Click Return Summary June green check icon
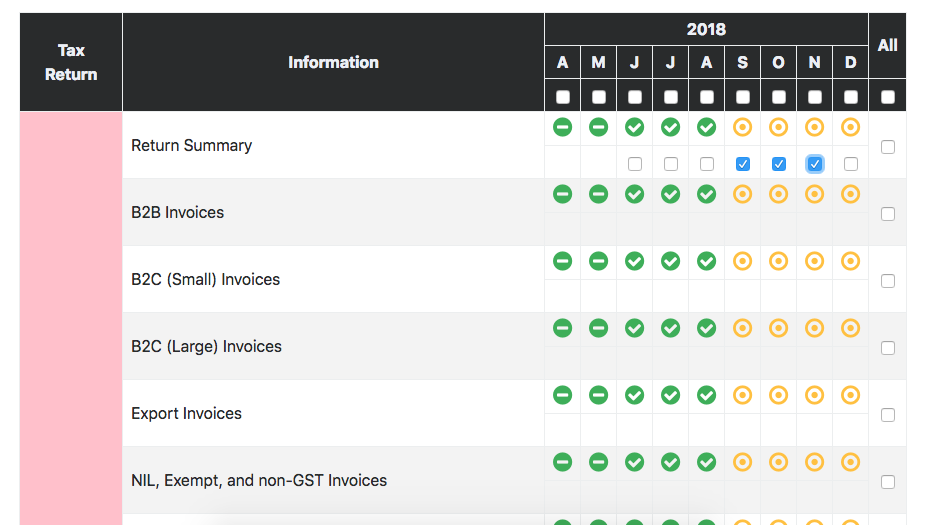 [634, 127]
